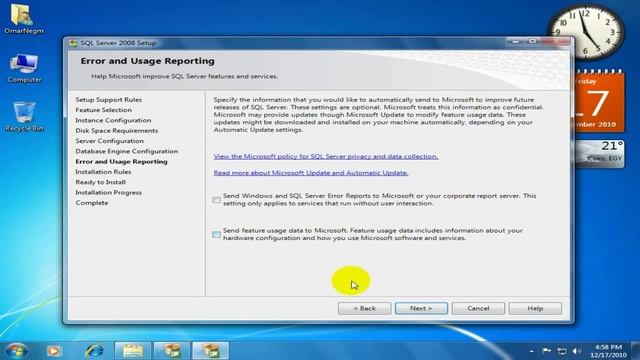Click SQL Server 2008 Setup title icon
The width and height of the screenshot is (640, 360).
(x=73, y=43)
